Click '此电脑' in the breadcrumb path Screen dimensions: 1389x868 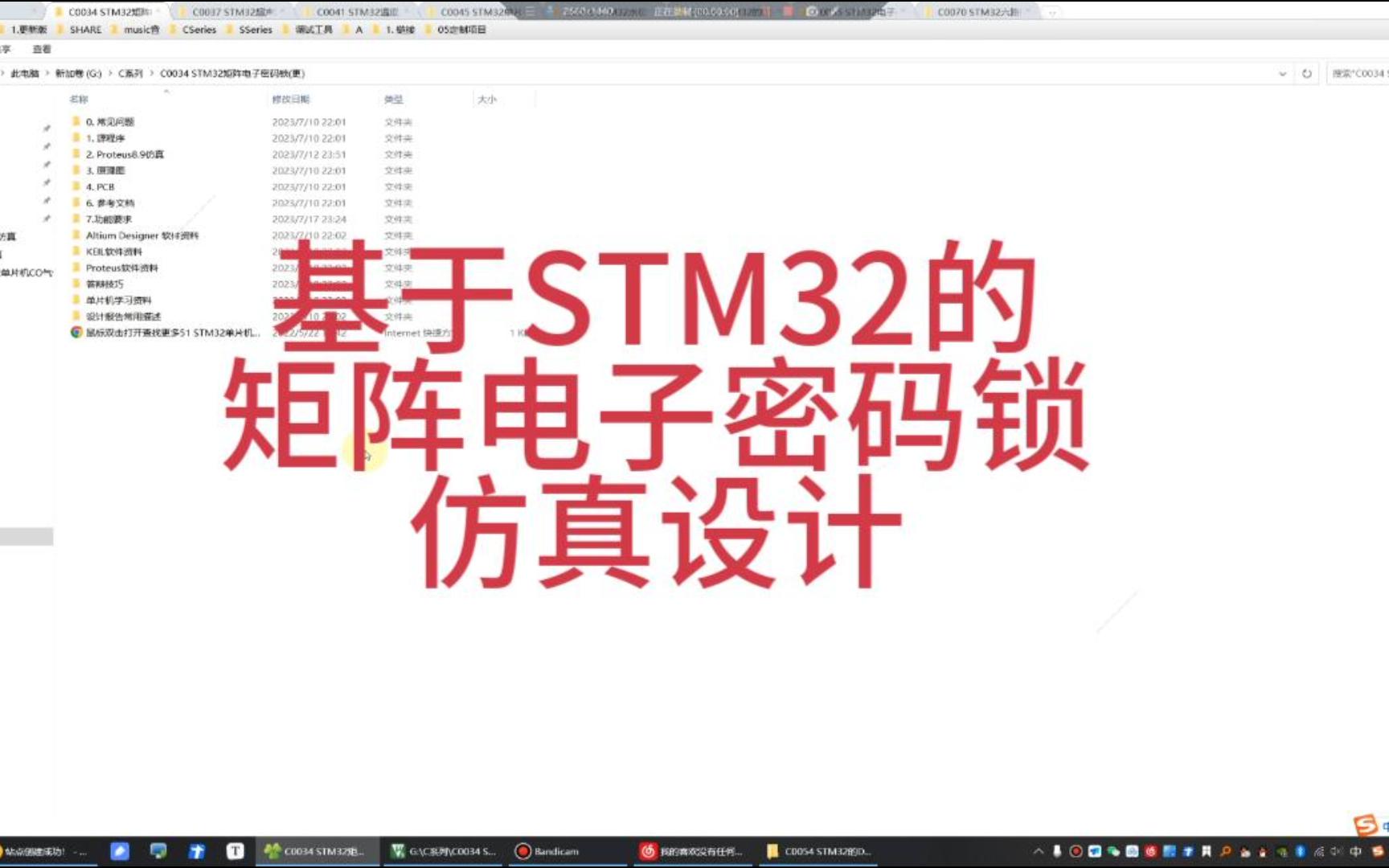[x=24, y=73]
